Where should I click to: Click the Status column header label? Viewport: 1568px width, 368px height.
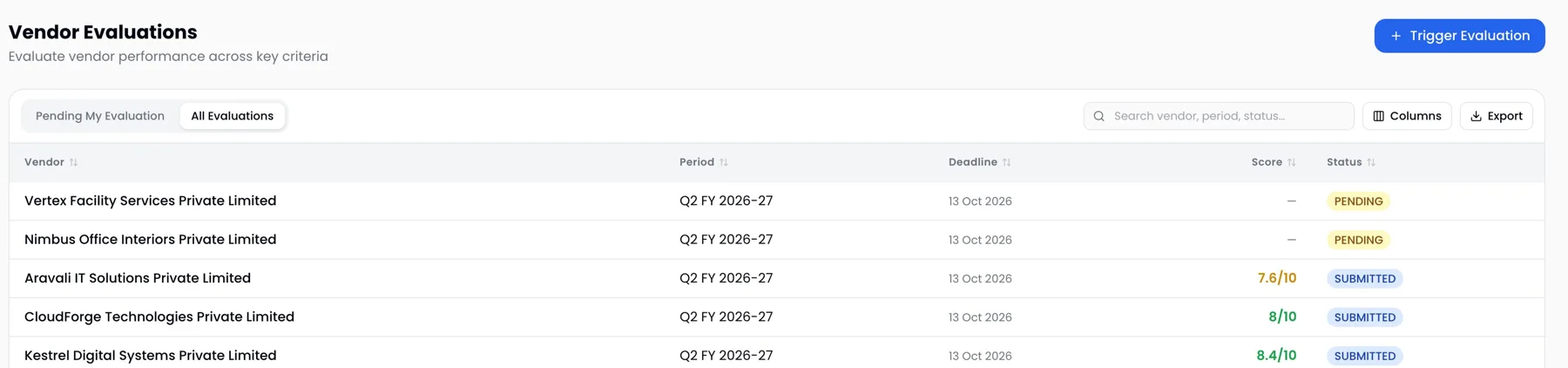coord(1344,162)
